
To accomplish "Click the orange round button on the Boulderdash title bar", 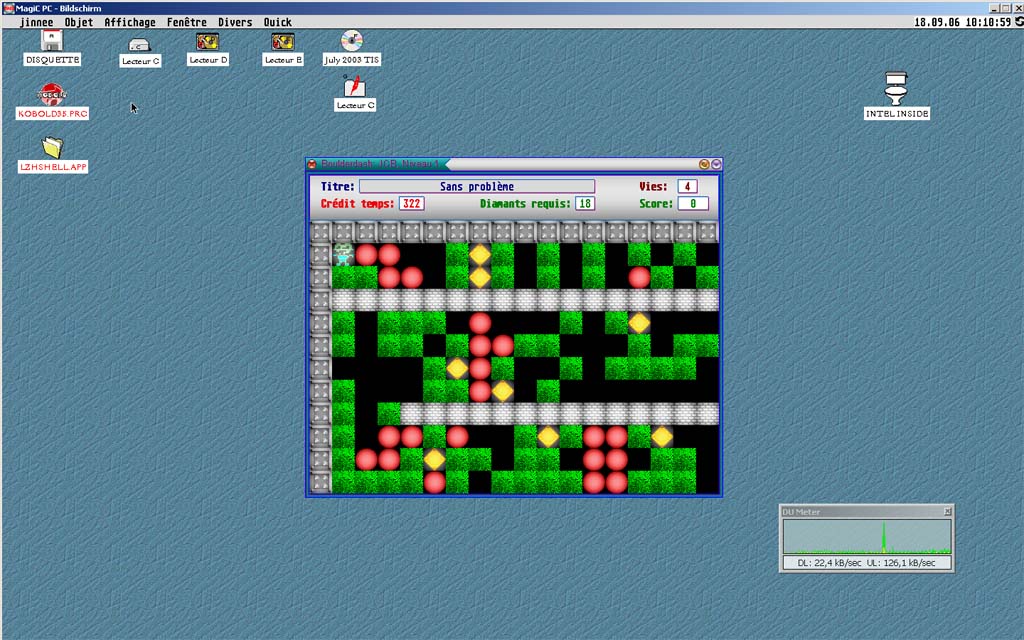I will point(704,164).
